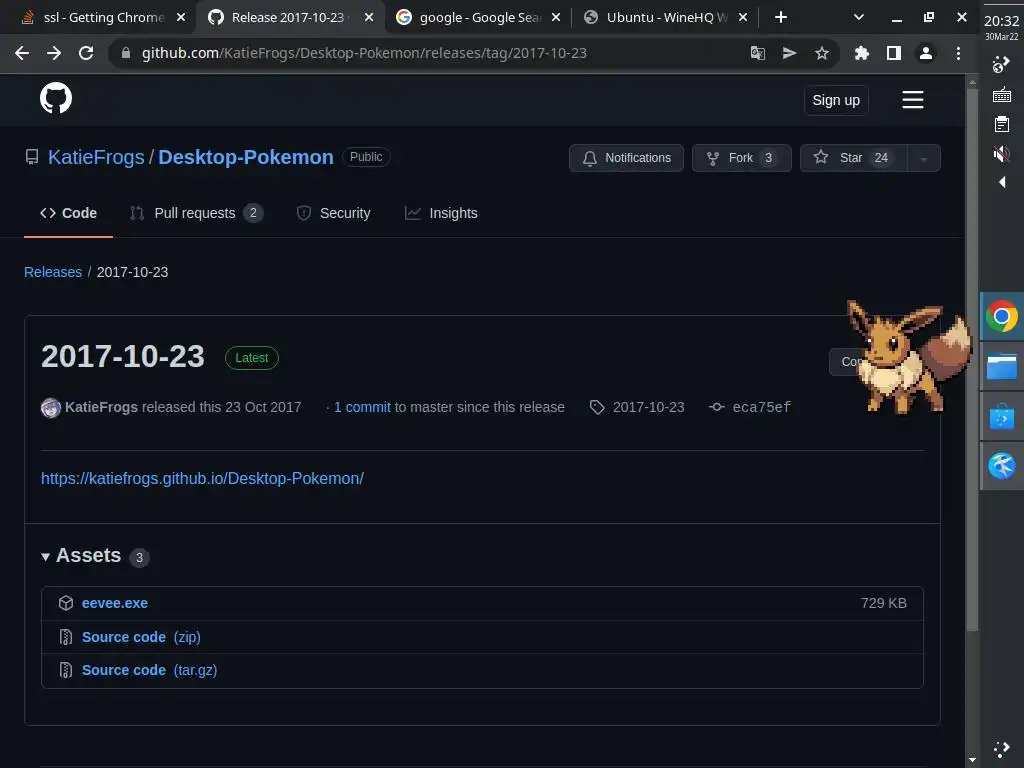
Task: Go back with the browser back arrow
Action: (x=22, y=53)
